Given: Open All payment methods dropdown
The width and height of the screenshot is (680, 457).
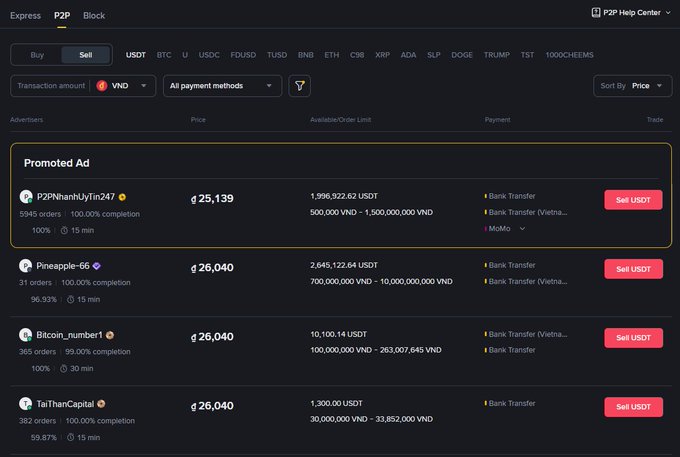Looking at the screenshot, I should click(x=222, y=86).
